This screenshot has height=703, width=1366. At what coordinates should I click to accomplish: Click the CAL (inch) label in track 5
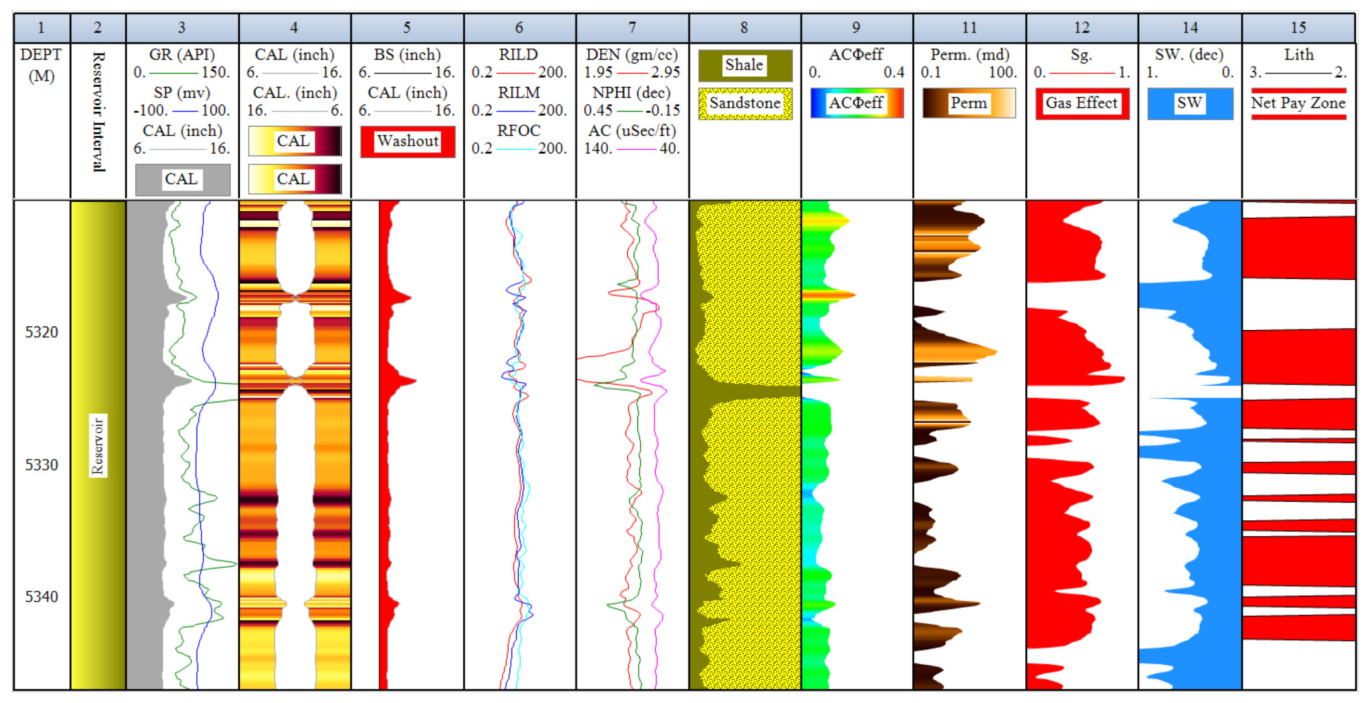pos(407,92)
